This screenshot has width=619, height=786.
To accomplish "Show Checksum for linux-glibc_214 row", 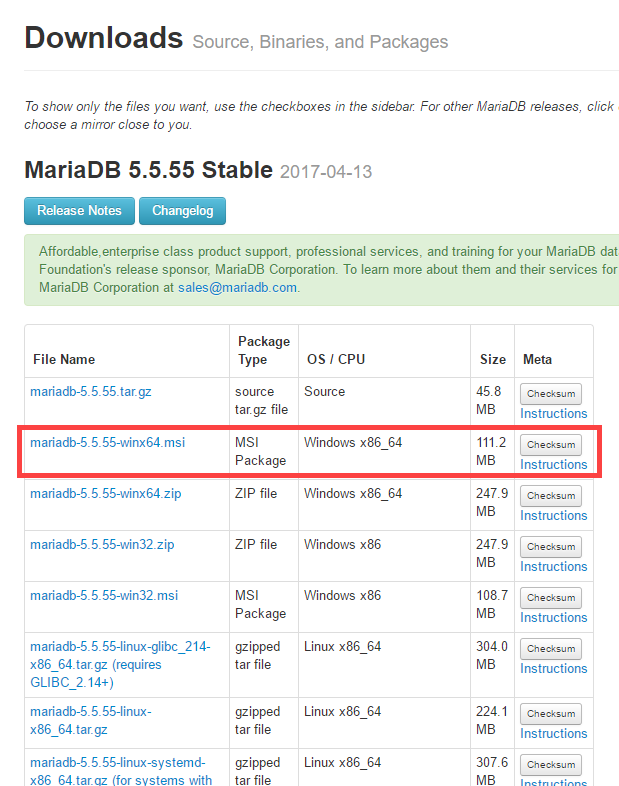I will (551, 649).
